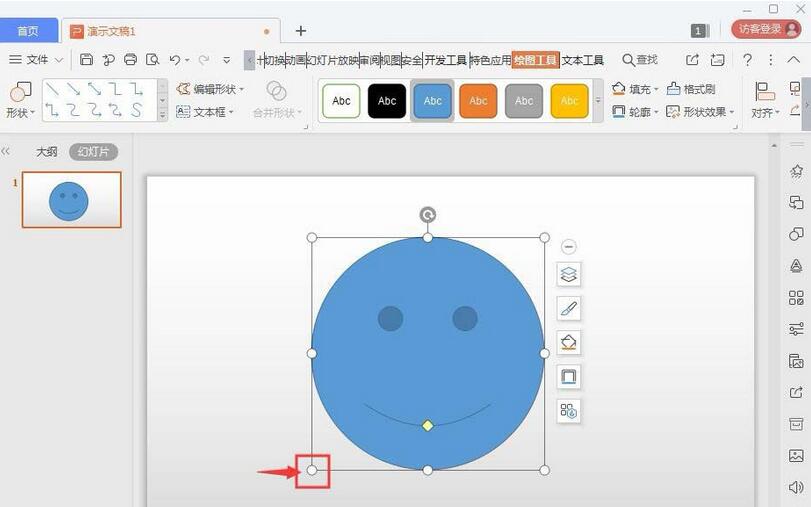Click the Undo arrow icon
811x507 pixels.
(x=175, y=60)
